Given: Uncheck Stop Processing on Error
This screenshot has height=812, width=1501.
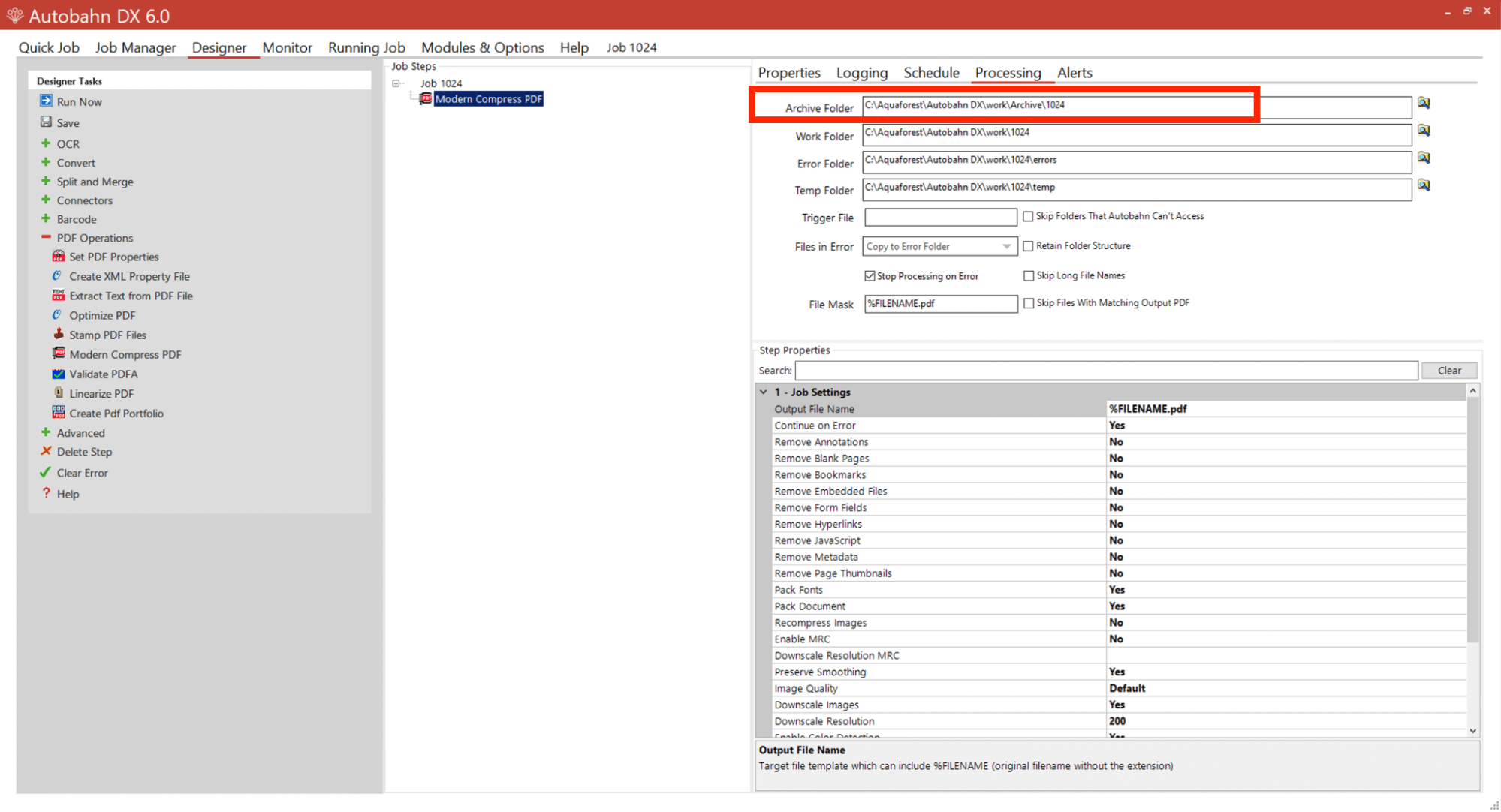Looking at the screenshot, I should (x=870, y=276).
